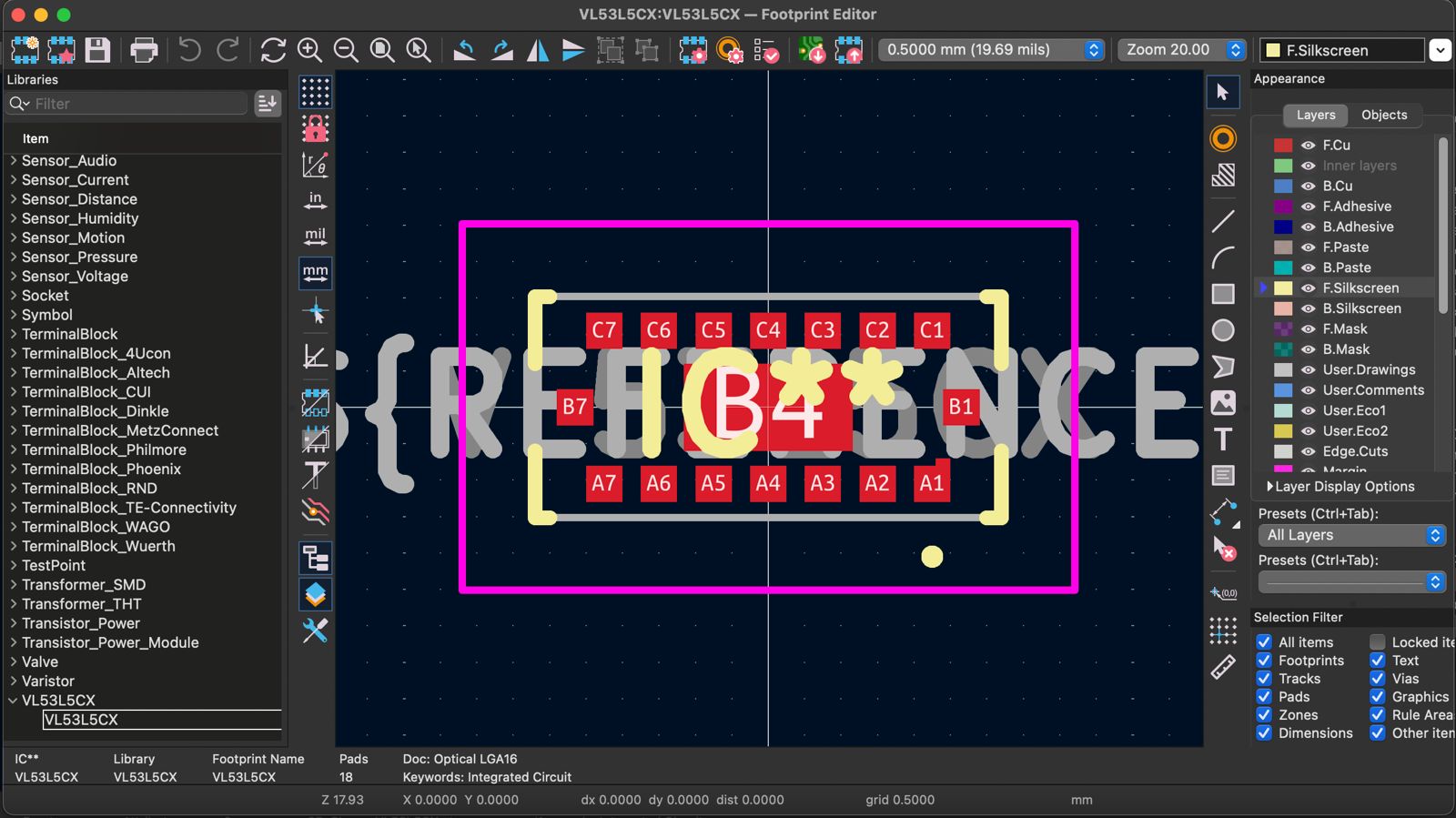
Task: Select the Draw Circle tool
Action: [x=1223, y=330]
